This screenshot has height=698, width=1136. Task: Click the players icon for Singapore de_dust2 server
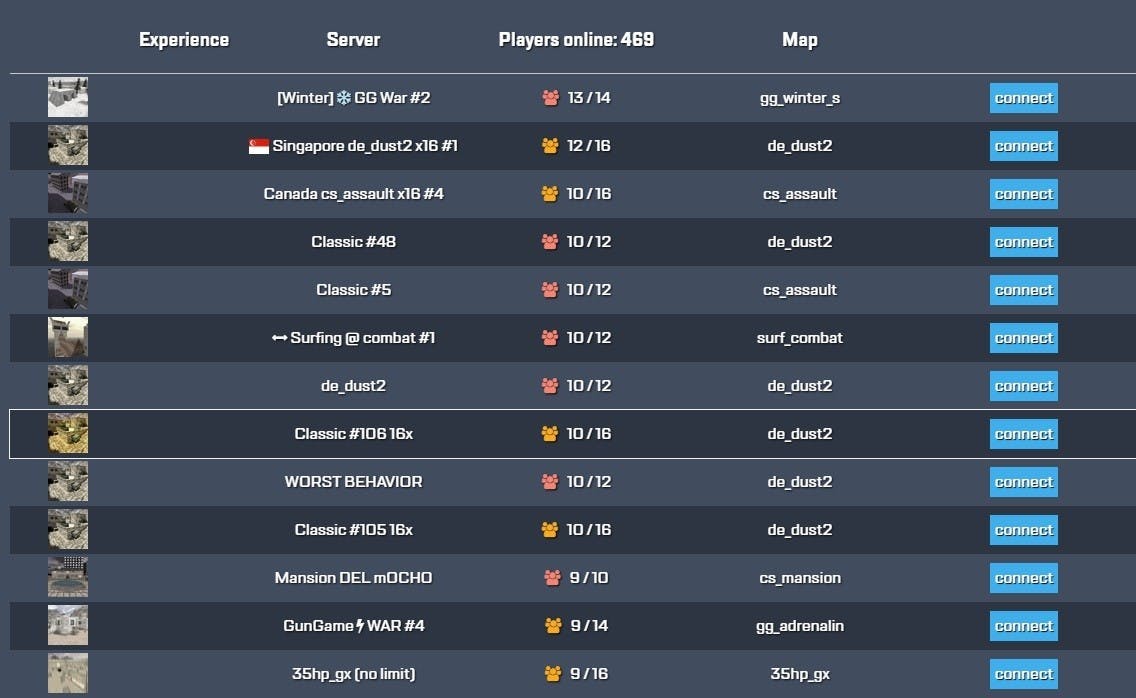click(x=549, y=146)
